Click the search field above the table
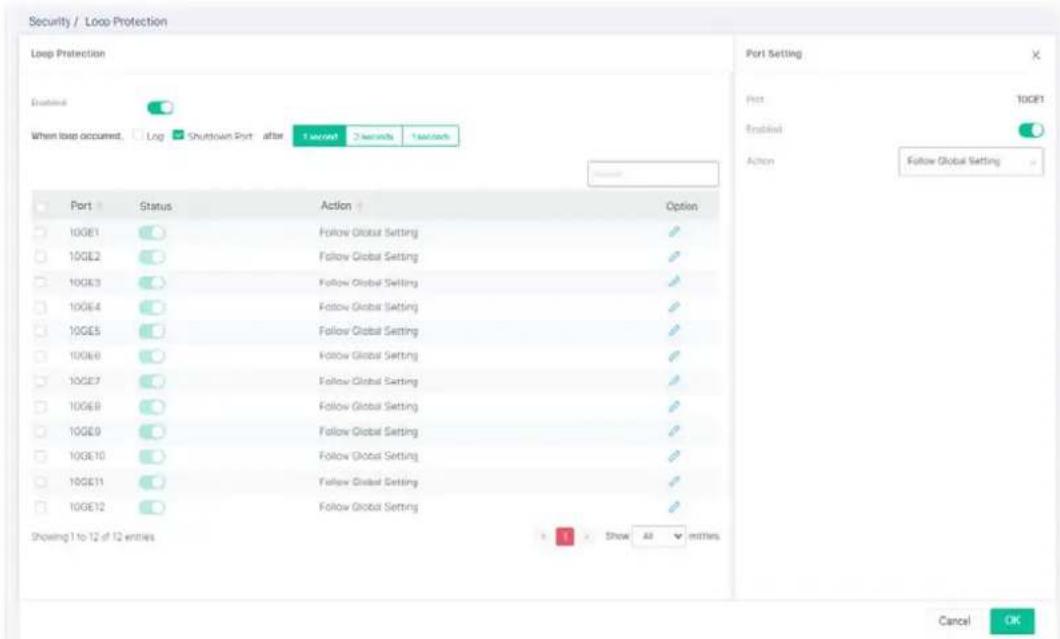 (x=653, y=174)
